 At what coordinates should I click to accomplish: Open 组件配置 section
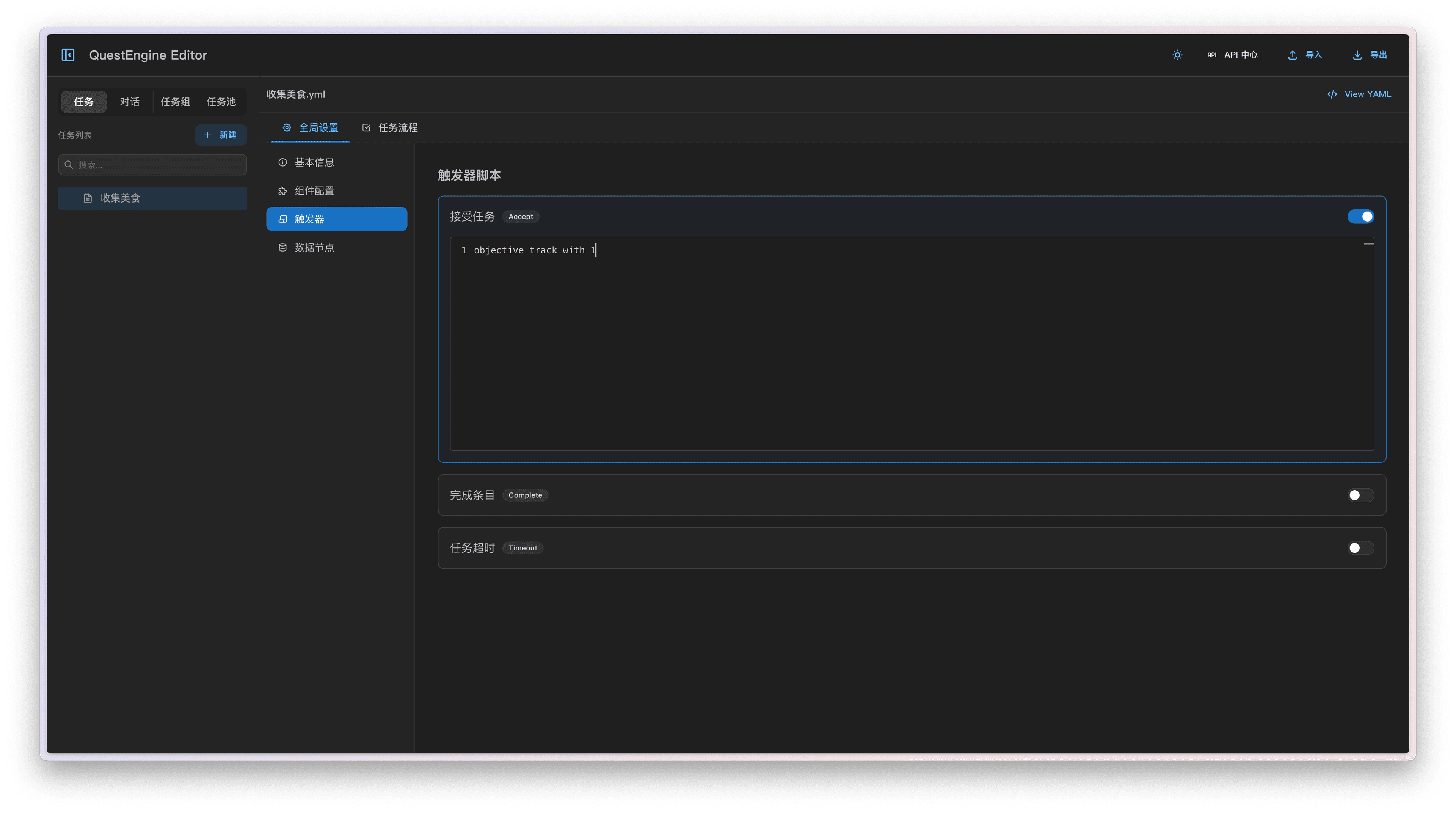314,190
